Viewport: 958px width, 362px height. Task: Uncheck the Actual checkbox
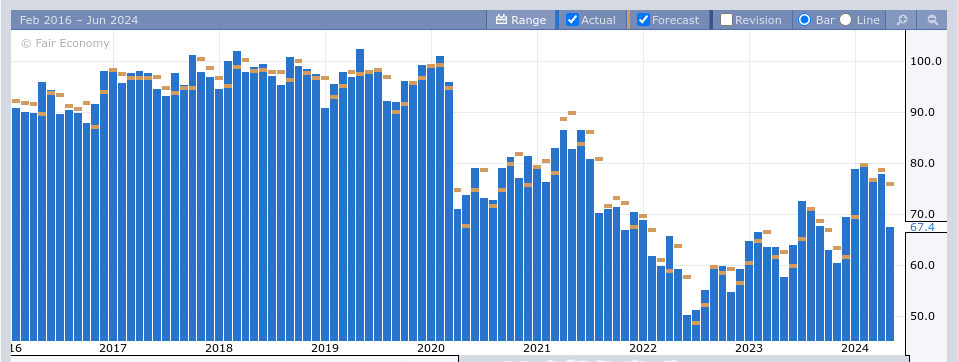pos(572,20)
